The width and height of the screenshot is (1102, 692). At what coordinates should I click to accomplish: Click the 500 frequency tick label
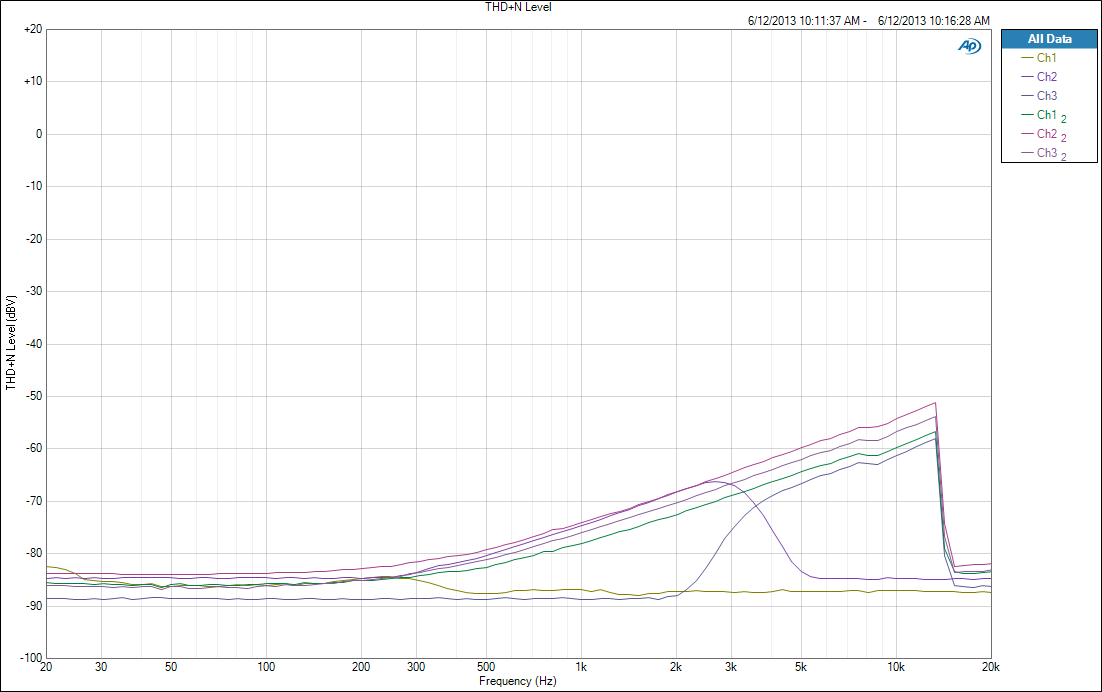pyautogui.click(x=486, y=667)
